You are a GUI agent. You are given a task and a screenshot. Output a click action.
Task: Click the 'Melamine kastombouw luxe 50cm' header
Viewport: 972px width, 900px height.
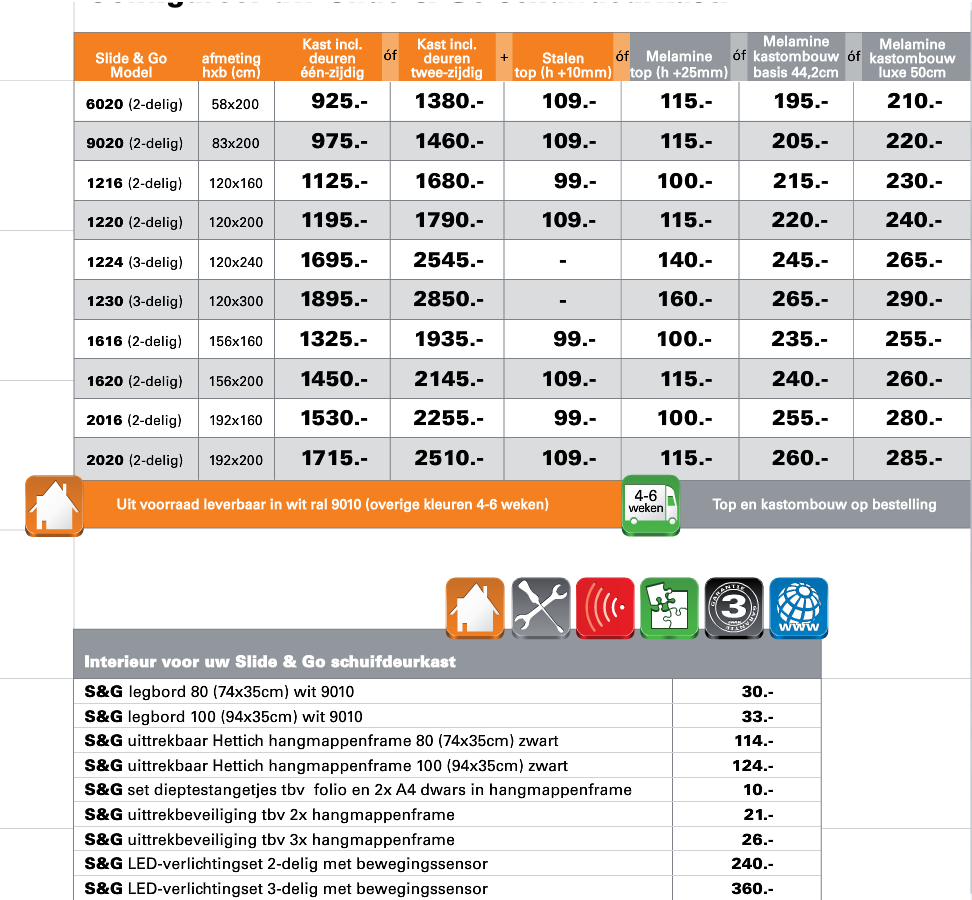(x=912, y=58)
